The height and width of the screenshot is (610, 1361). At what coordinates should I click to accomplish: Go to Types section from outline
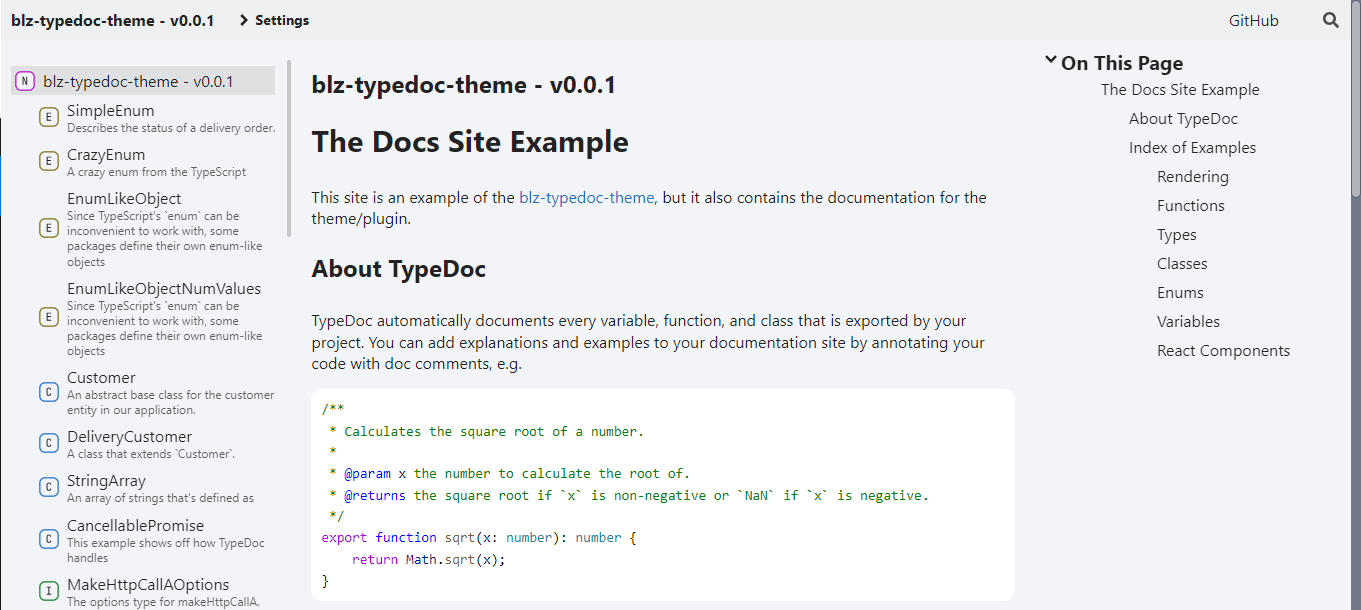coord(1177,234)
